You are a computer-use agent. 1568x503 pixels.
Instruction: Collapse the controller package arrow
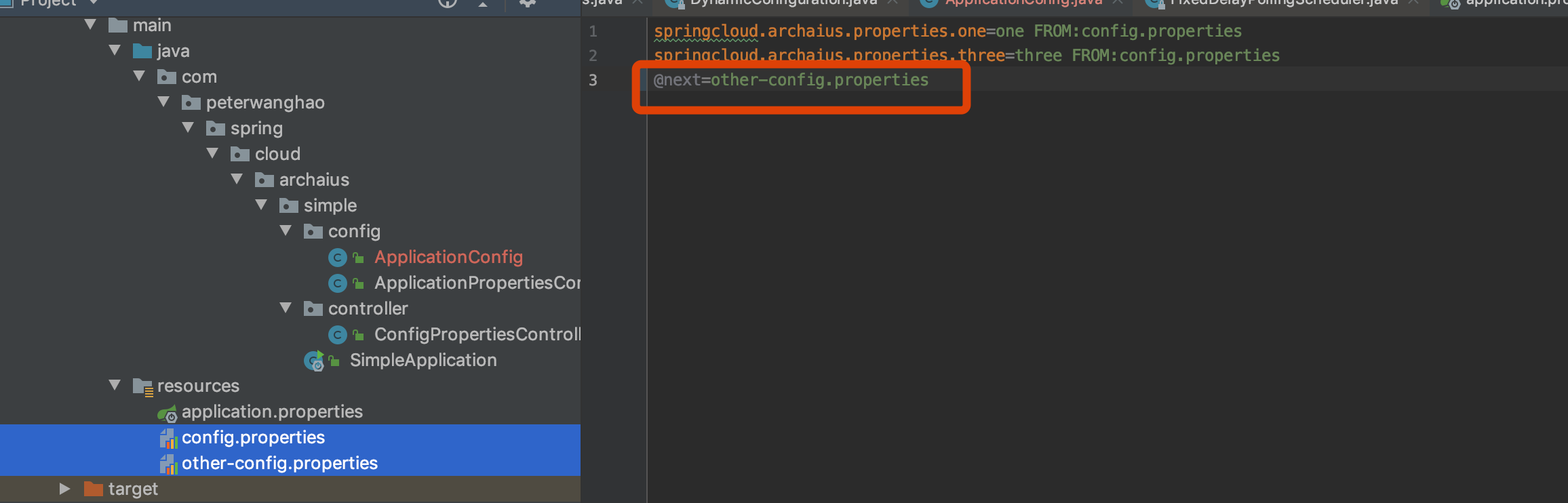[286, 308]
